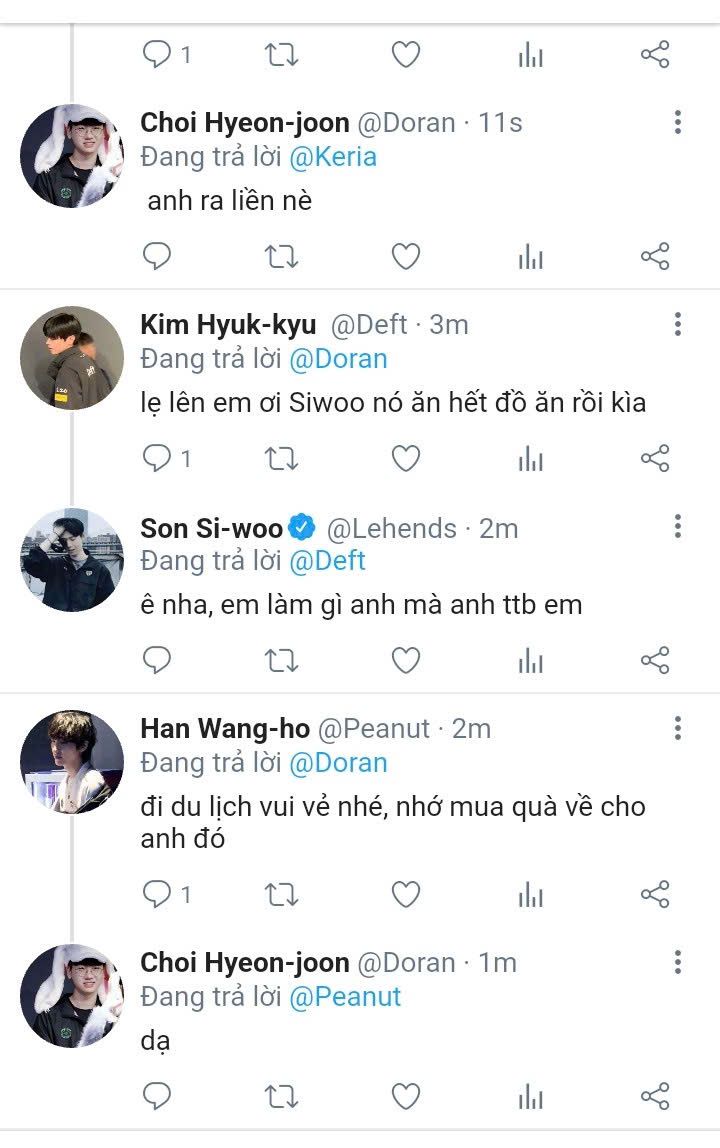720x1148 pixels.
Task: View analytics for Doran's "dạ" tweet
Action: pos(530,1097)
